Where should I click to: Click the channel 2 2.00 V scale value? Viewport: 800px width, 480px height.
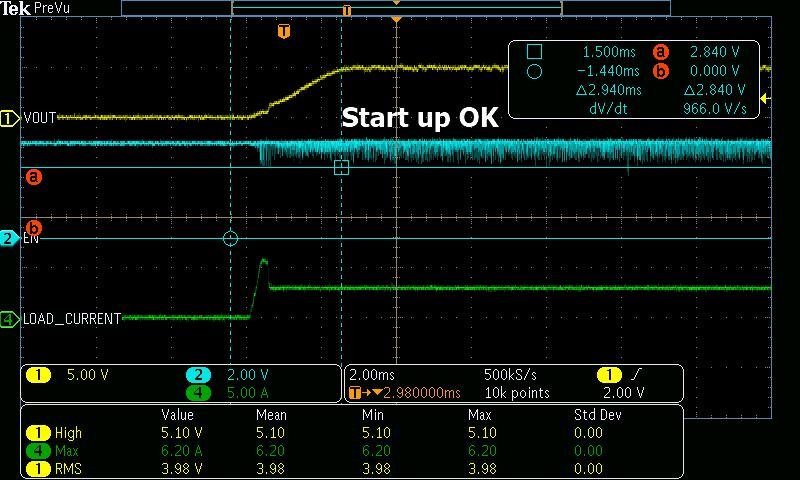click(x=247, y=375)
